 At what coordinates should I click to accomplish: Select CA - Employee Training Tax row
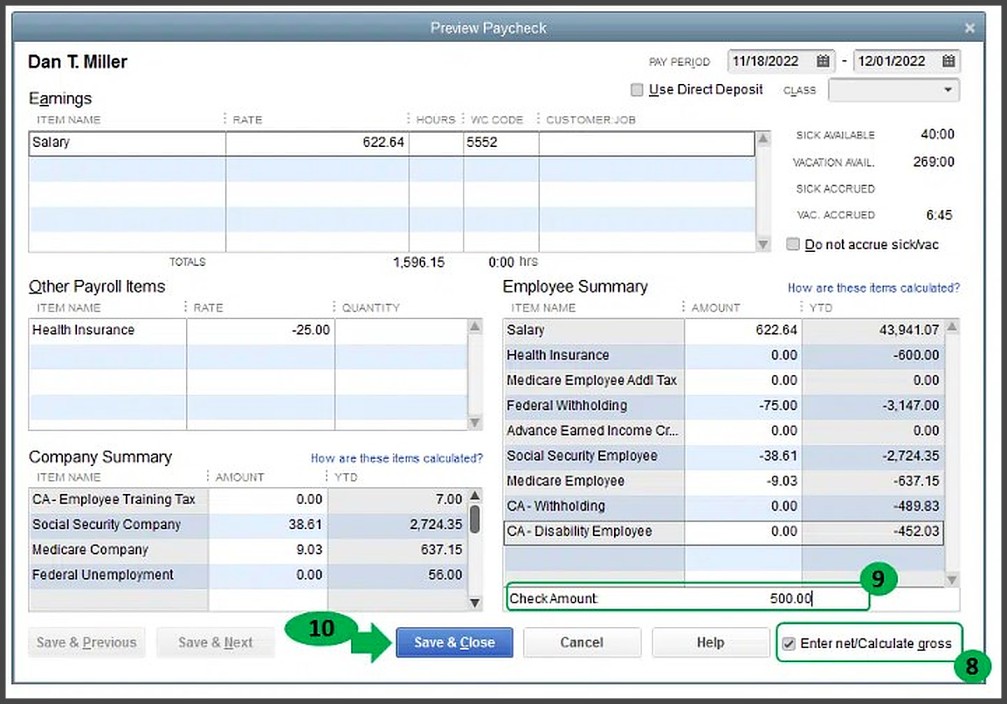[247, 500]
